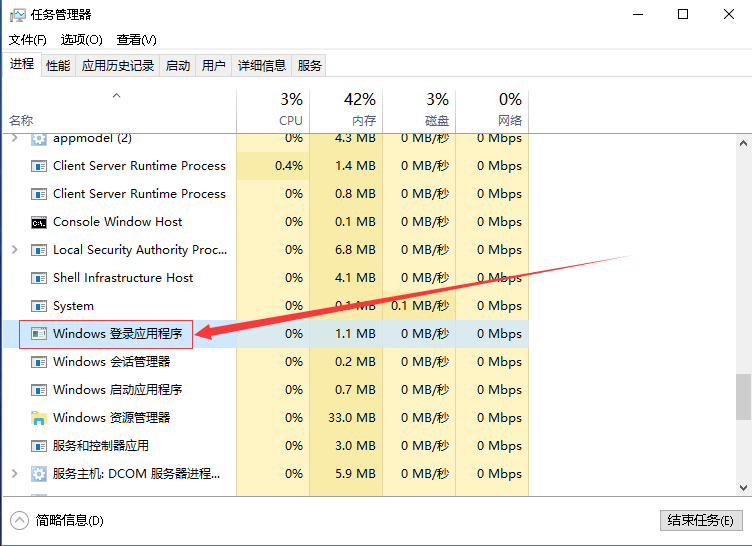Click the Windows 会话管理器 icon

pos(39,362)
